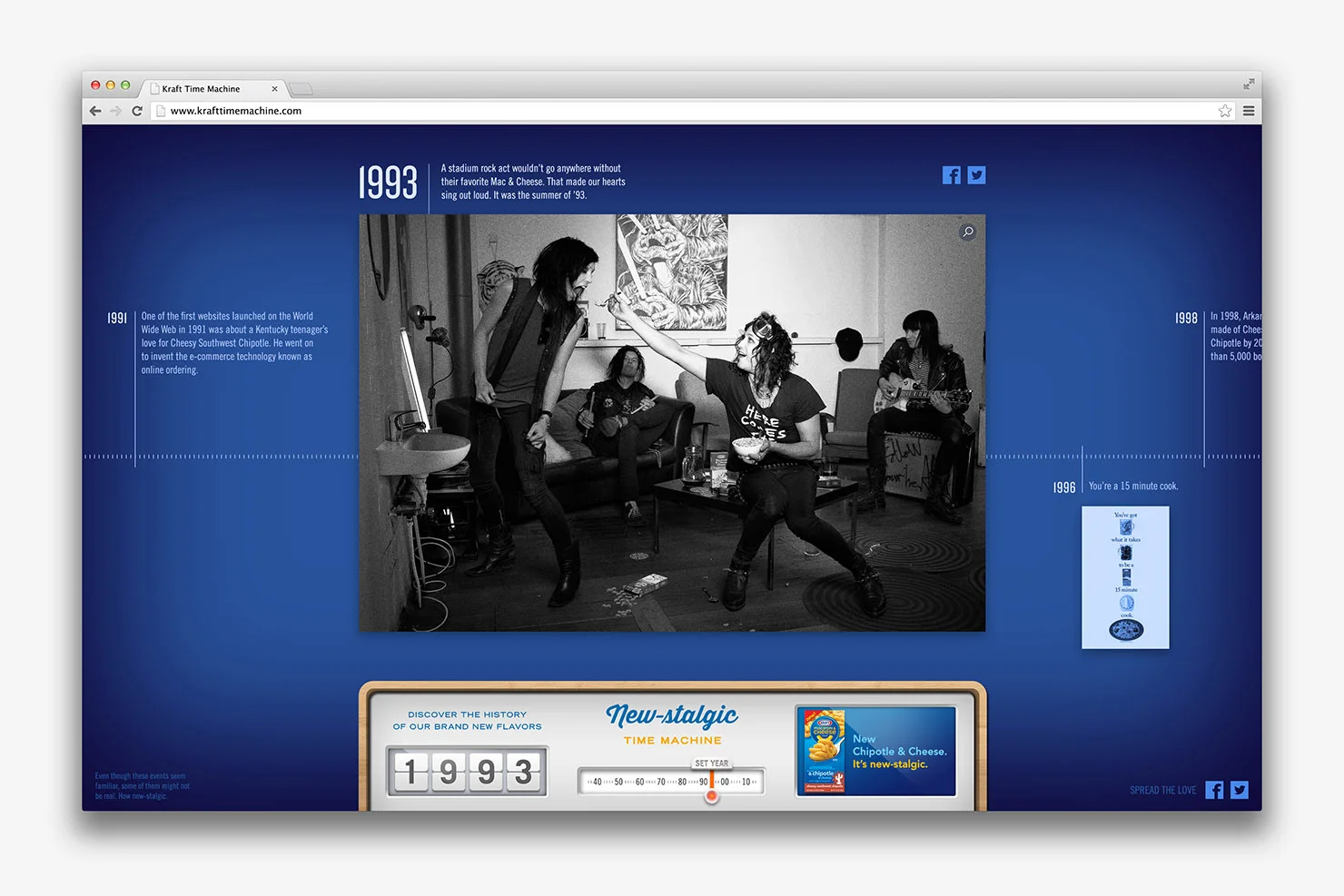Open the New Chipotle & Cheese ad banner
The width and height of the screenshot is (1344, 896).
point(876,752)
